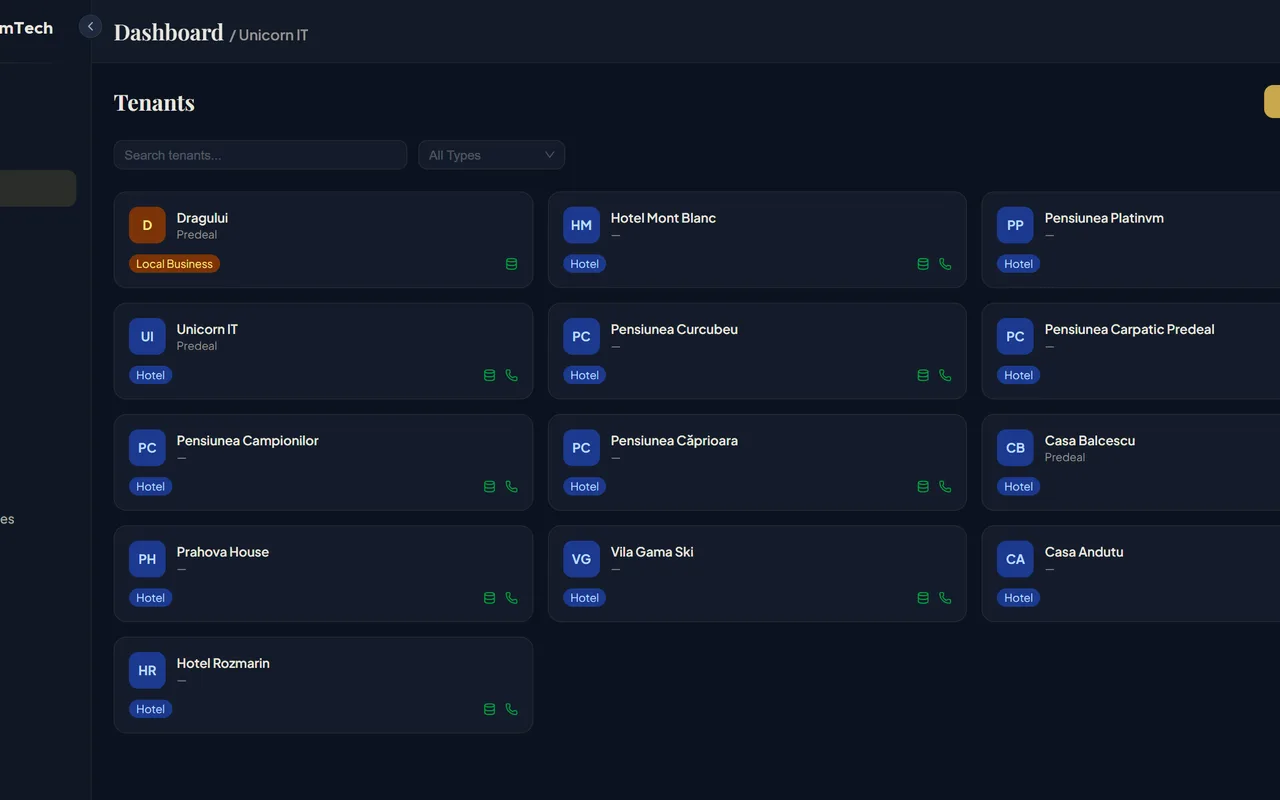1280x800 pixels.
Task: Click the phone icon on Hotel Mont Blanc card
Action: 945,264
